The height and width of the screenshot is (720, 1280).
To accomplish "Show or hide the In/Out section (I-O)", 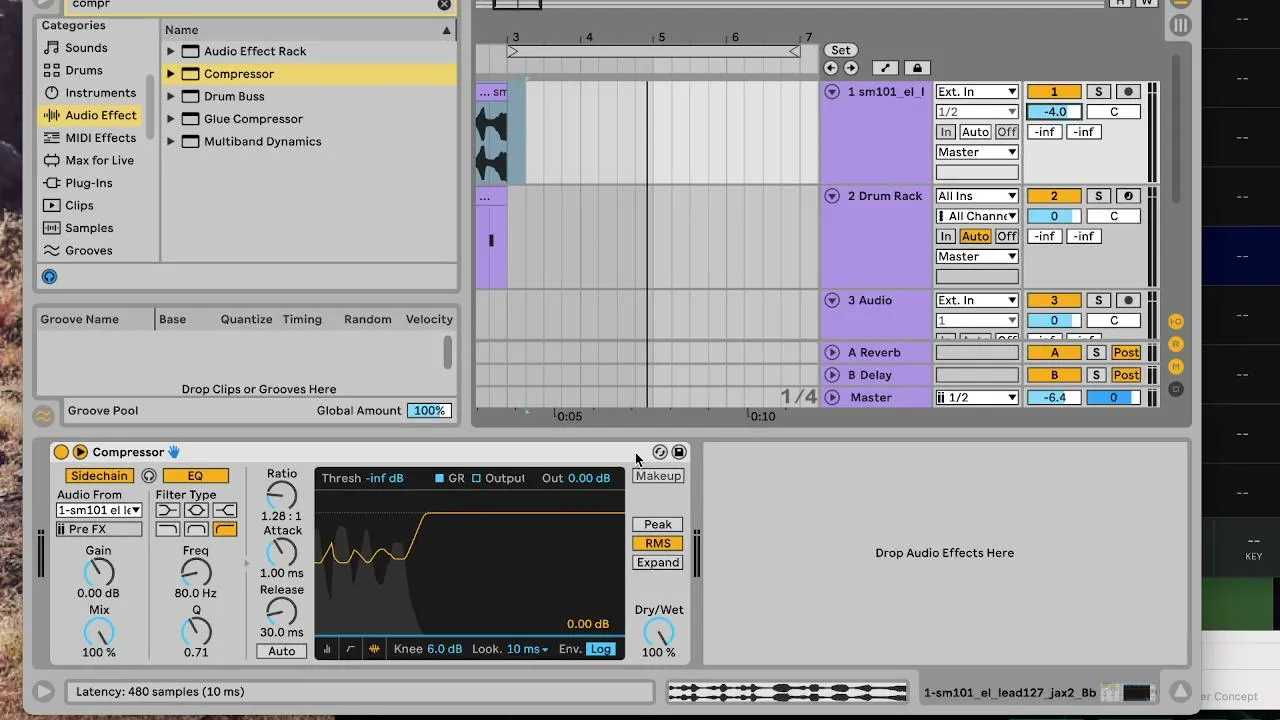I will click(x=1176, y=322).
